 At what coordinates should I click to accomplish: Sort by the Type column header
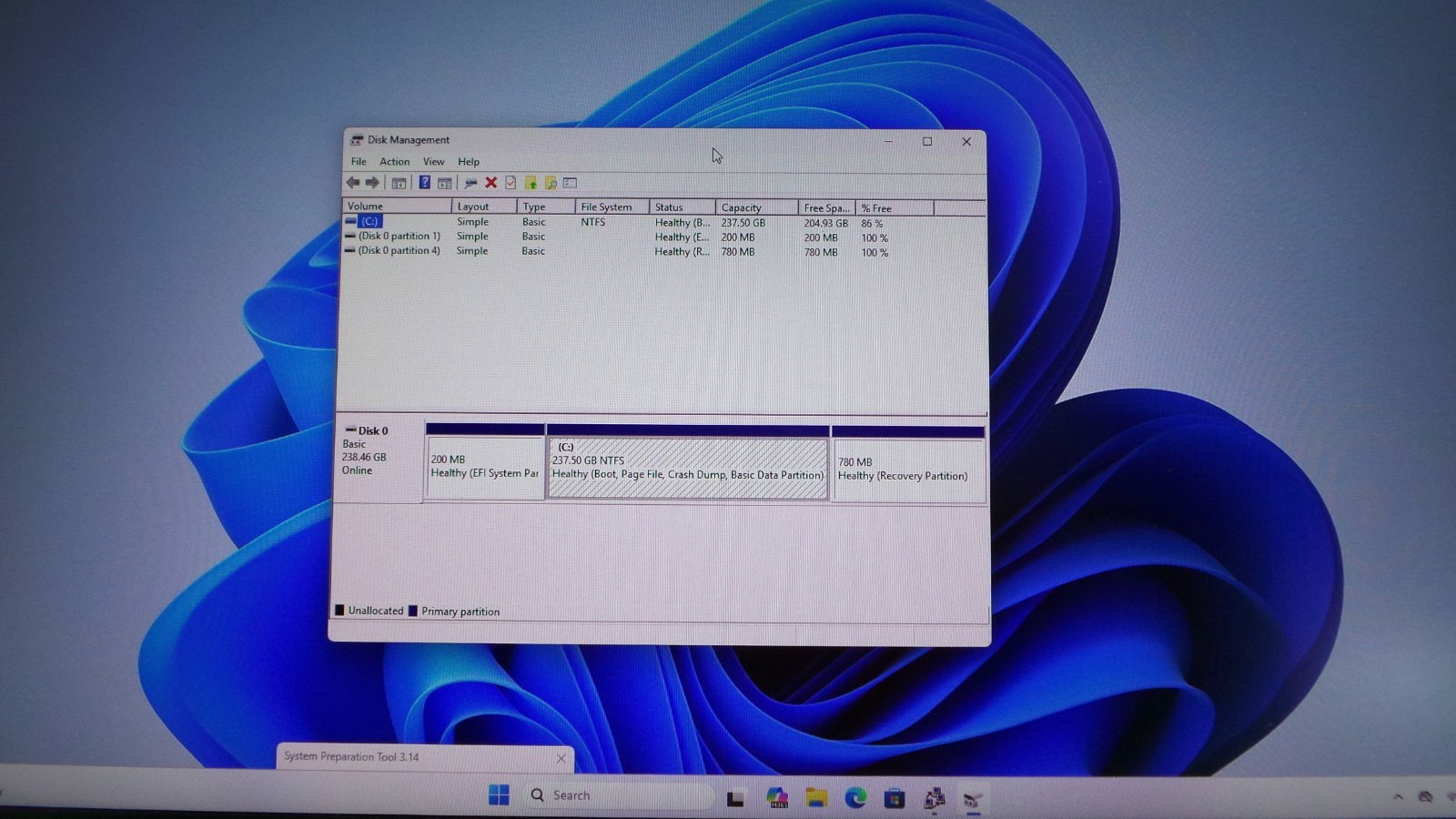point(546,207)
